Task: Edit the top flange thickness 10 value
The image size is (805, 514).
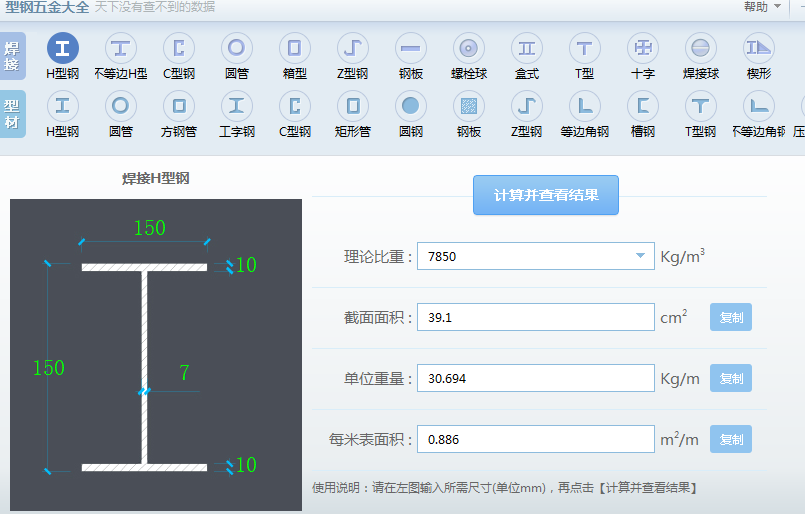Action: pyautogui.click(x=246, y=265)
